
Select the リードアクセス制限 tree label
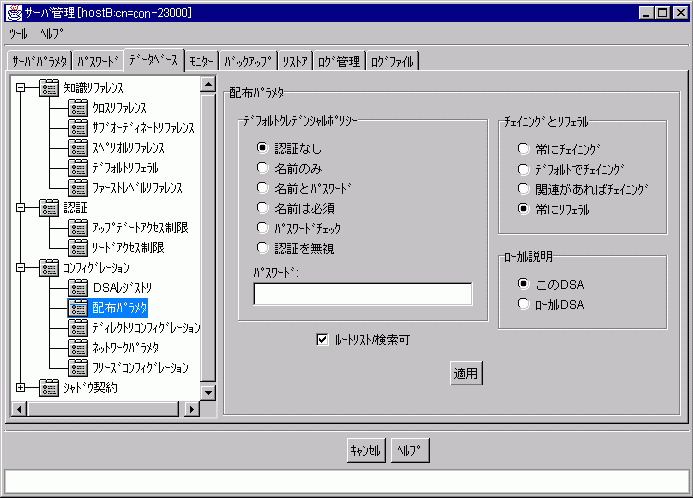(x=128, y=247)
